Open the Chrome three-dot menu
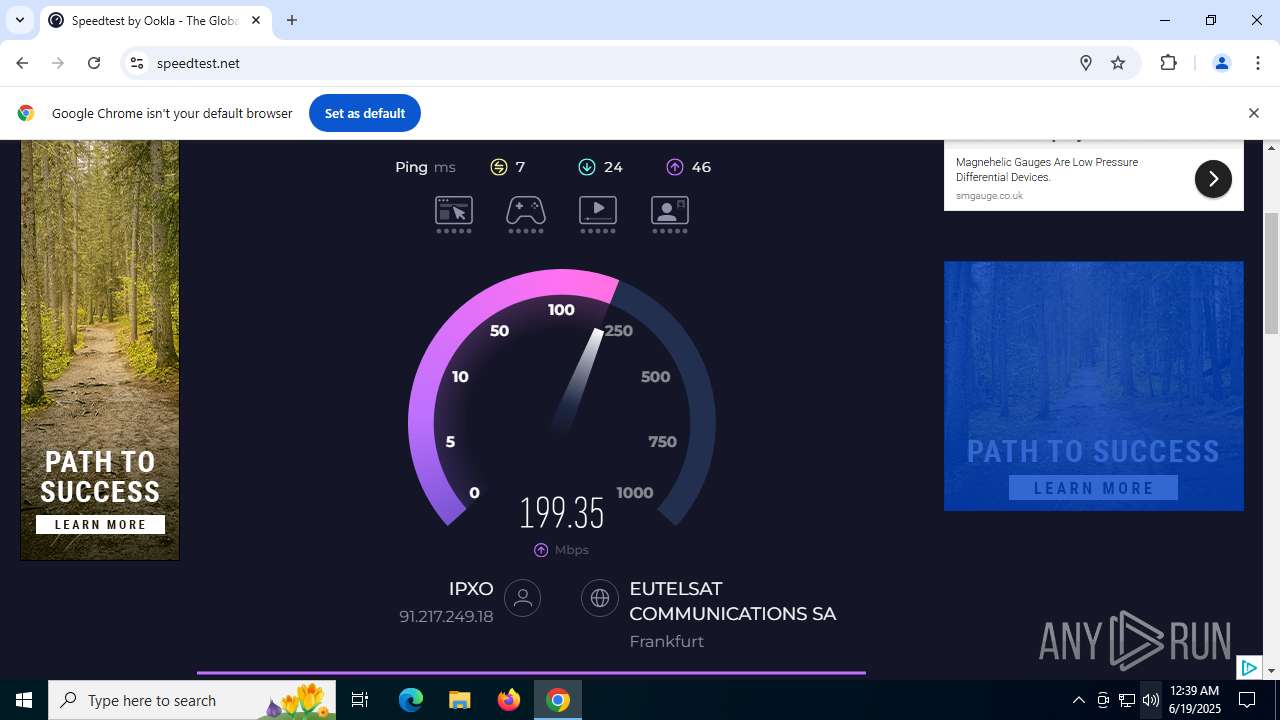The width and height of the screenshot is (1280, 720). point(1258,63)
